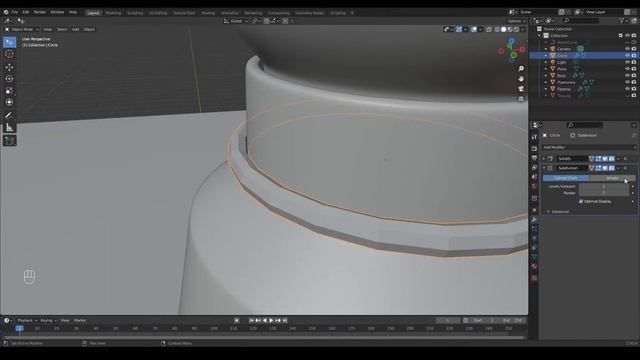
Task: Click the viewport pan hand icon
Action: pos(521,78)
